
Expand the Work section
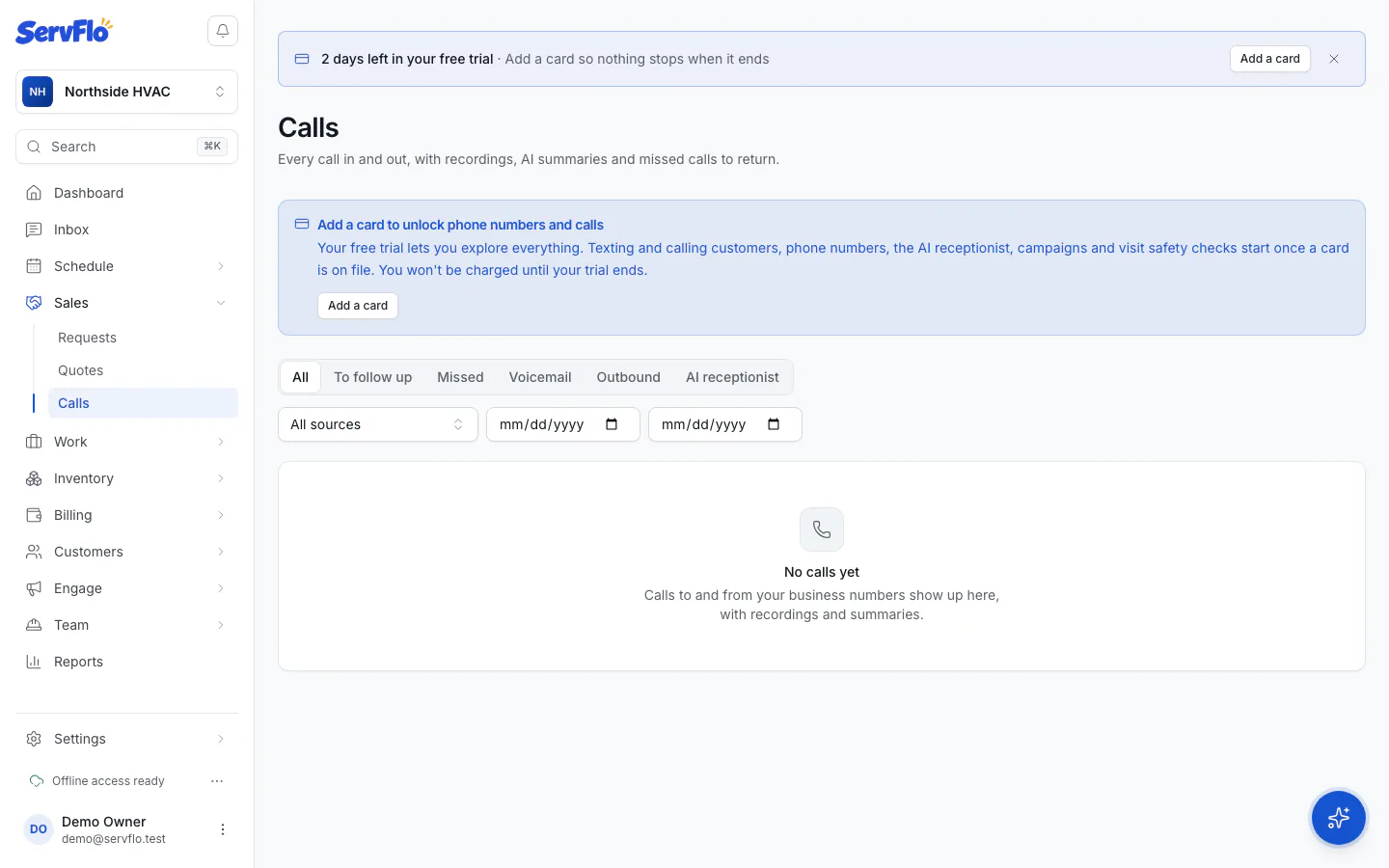coord(126,442)
